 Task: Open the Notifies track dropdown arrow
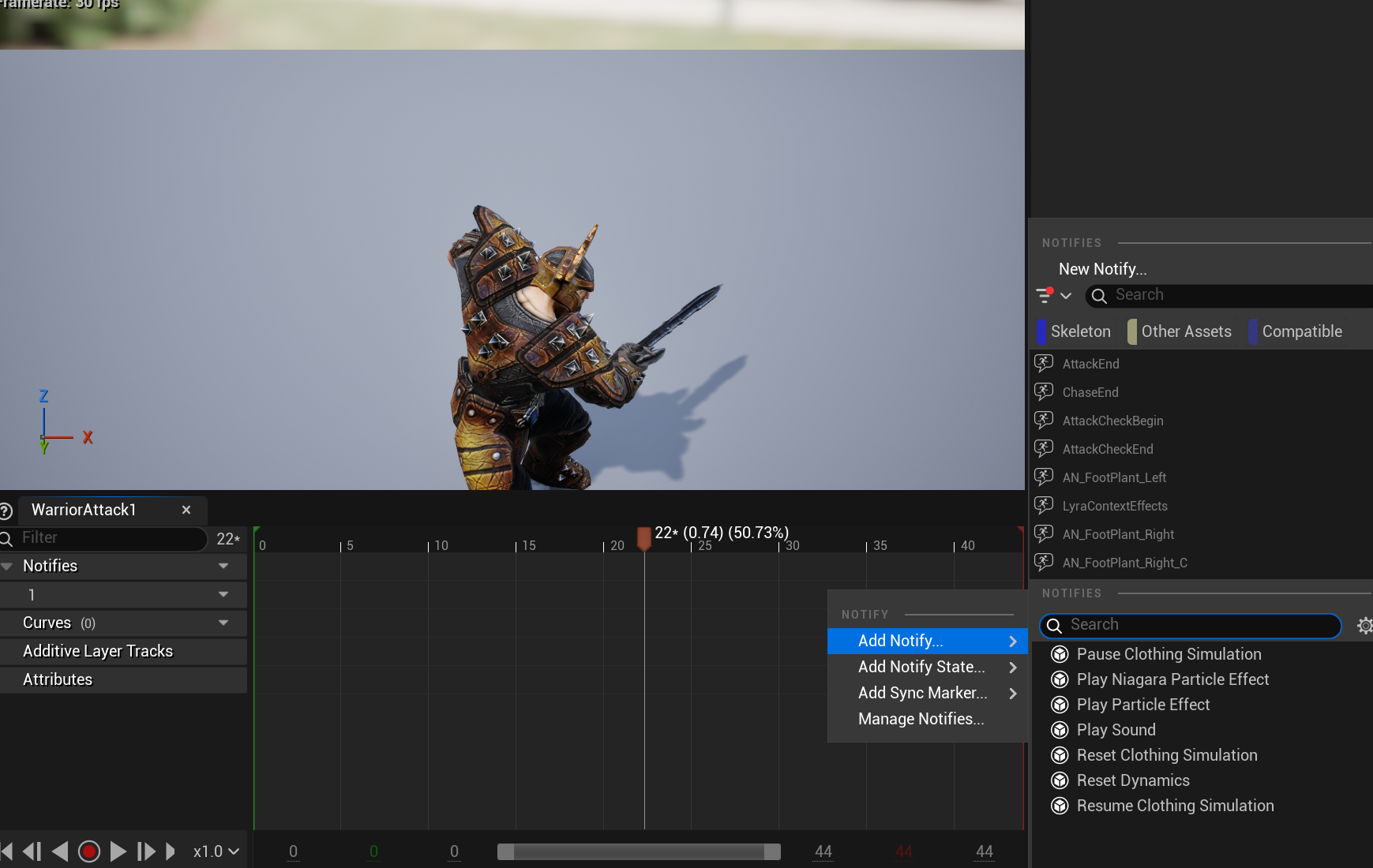(x=223, y=566)
